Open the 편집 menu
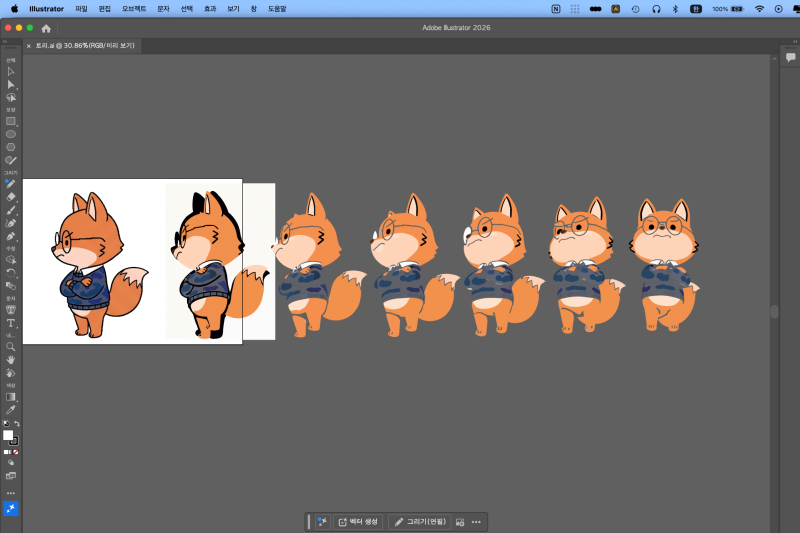The height and width of the screenshot is (533, 800). (x=105, y=9)
